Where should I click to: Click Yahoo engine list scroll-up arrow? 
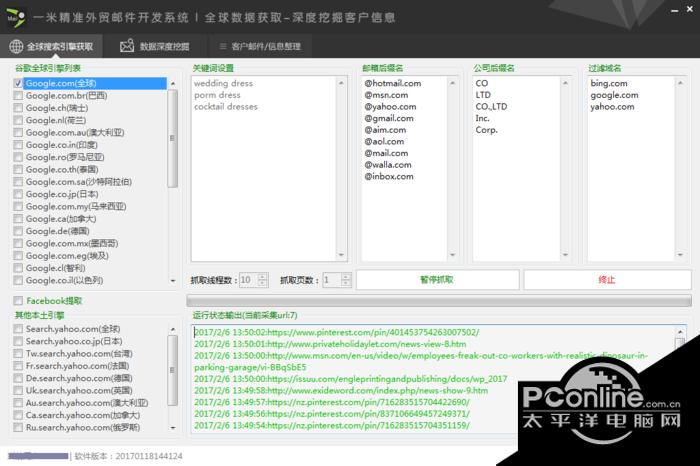[173, 329]
